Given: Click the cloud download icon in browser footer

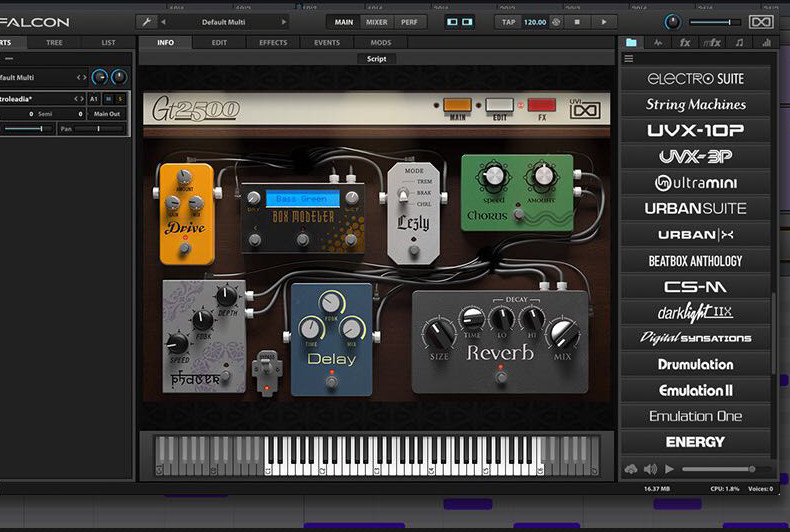Looking at the screenshot, I should pos(631,470).
